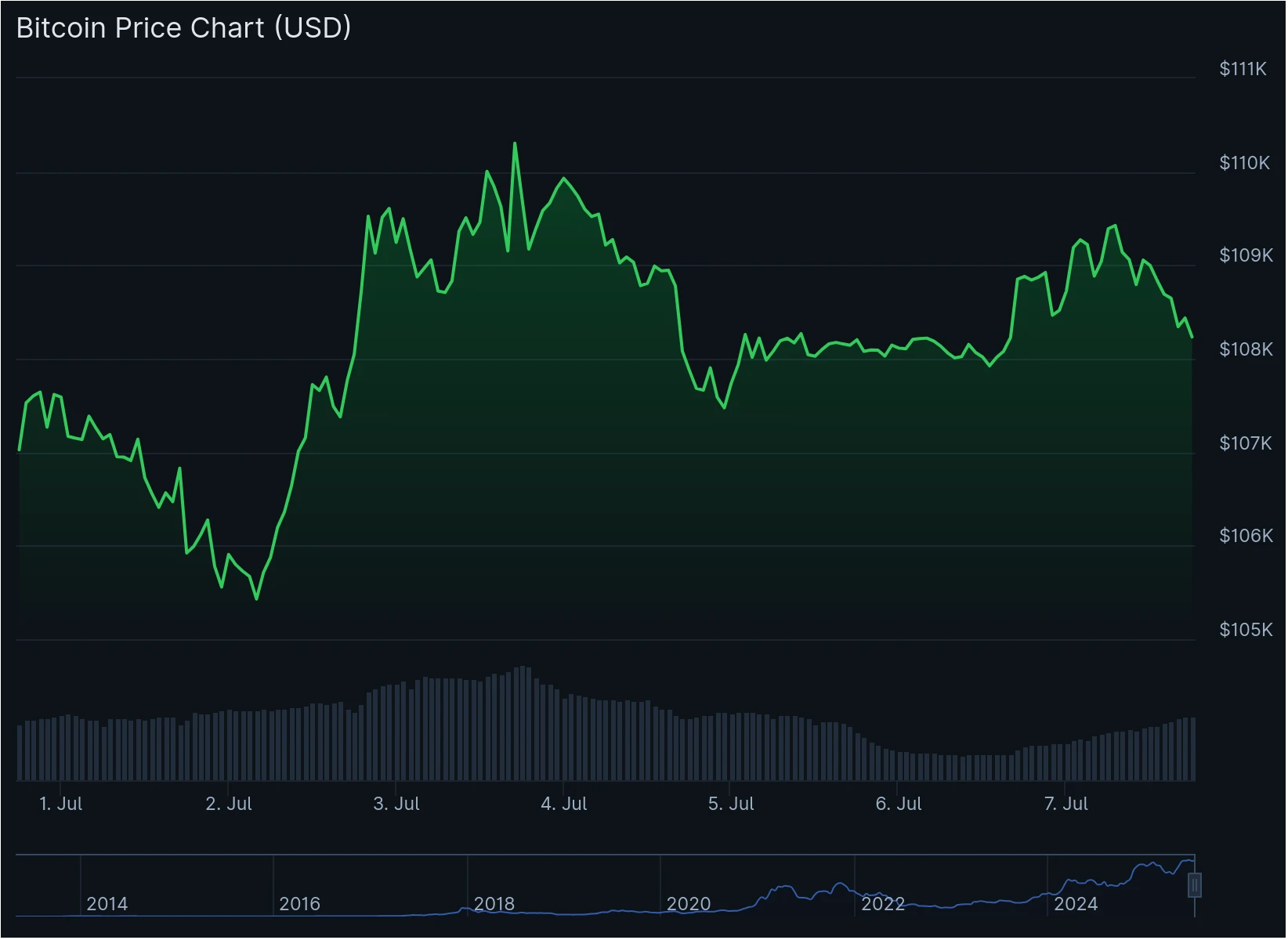Viewport: 1288px width, 940px height.
Task: Click the 2020 marker in the navigator
Action: (x=688, y=904)
